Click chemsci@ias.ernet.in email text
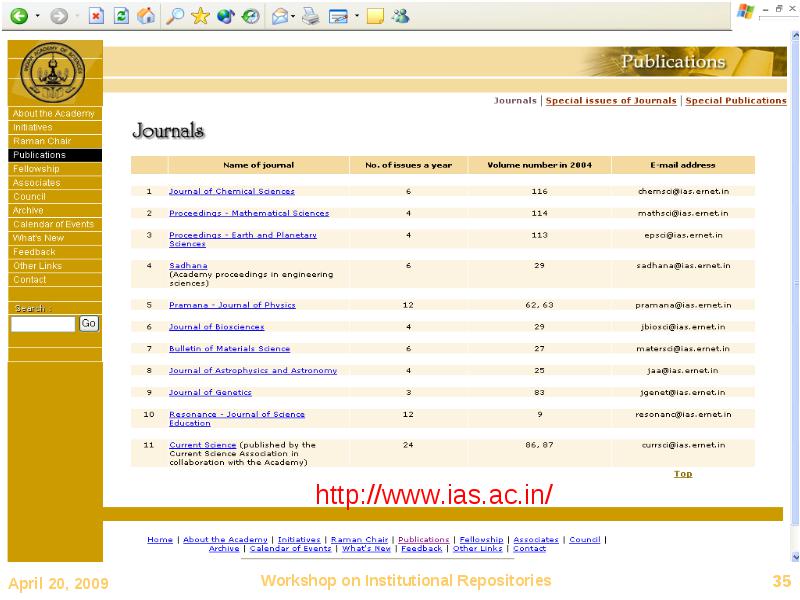The image size is (800, 600). pos(683,191)
